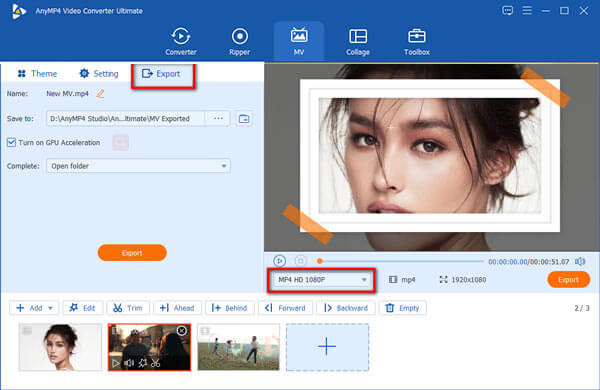Click the Empty trash button
600x390 pixels.
(x=403, y=308)
